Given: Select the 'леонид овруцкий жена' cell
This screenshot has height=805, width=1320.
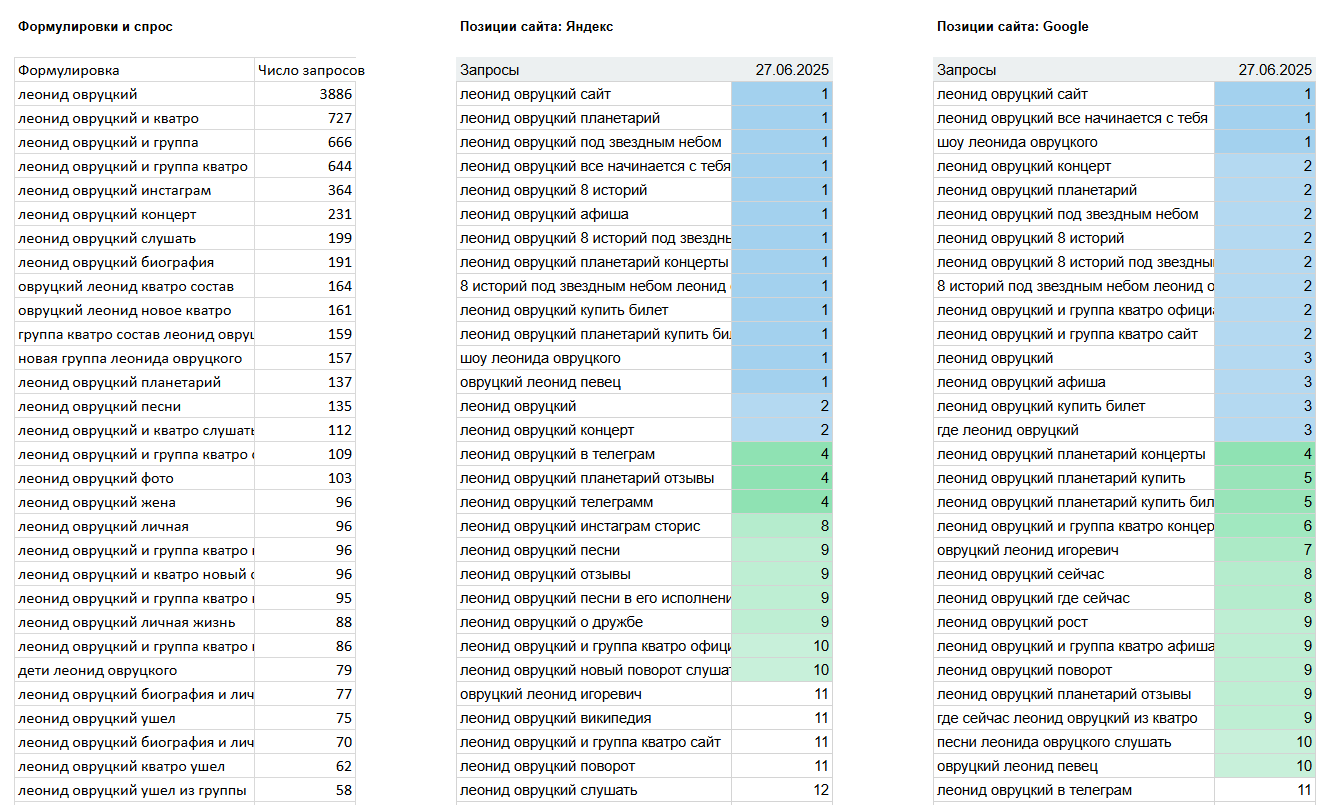Looking at the screenshot, I should click(x=134, y=502).
